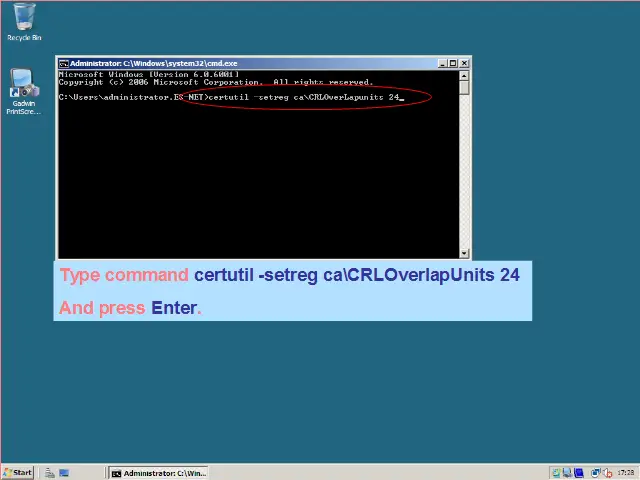The height and width of the screenshot is (480, 640).
Task: Click the muted volume tray icon
Action: pyautogui.click(x=607, y=473)
